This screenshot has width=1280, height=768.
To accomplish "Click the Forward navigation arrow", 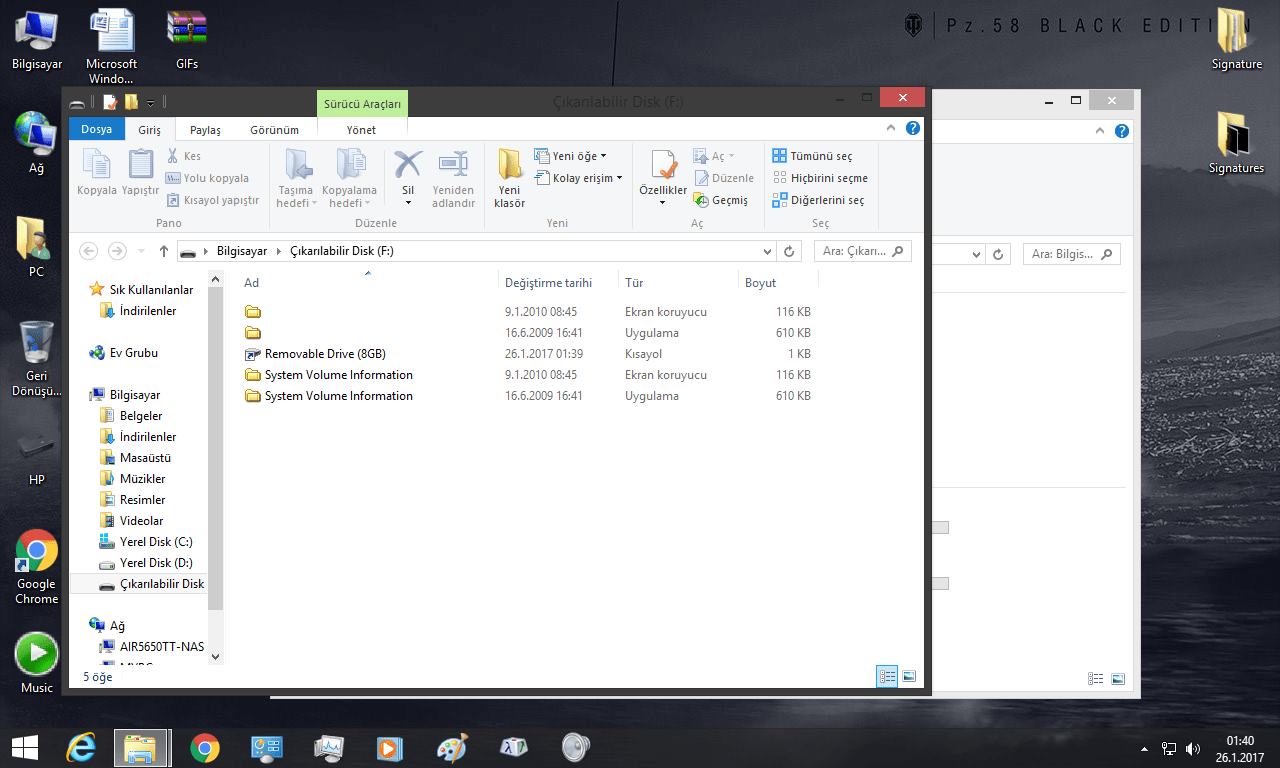I will point(117,251).
